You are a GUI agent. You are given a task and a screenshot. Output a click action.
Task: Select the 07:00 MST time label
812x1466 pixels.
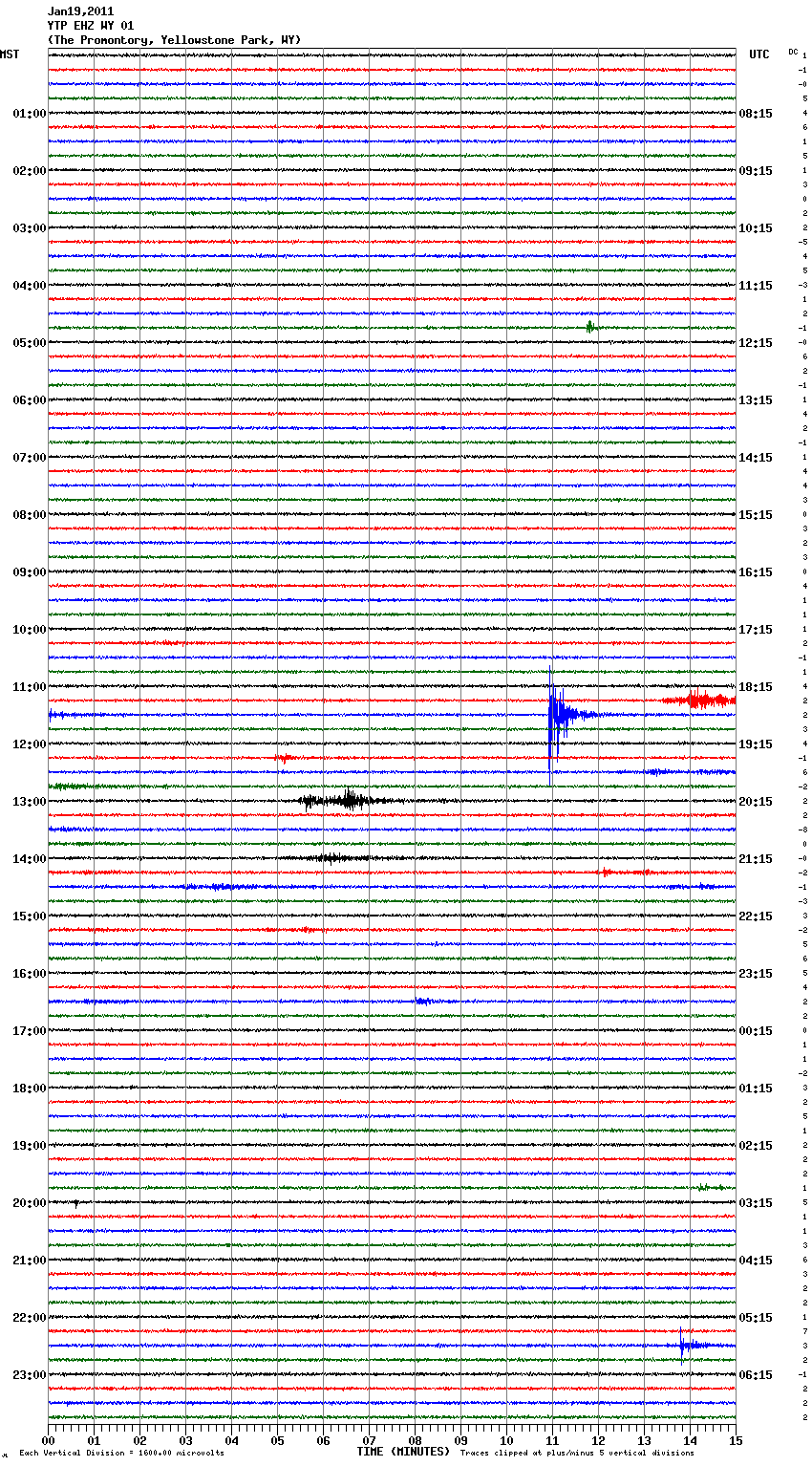click(30, 458)
